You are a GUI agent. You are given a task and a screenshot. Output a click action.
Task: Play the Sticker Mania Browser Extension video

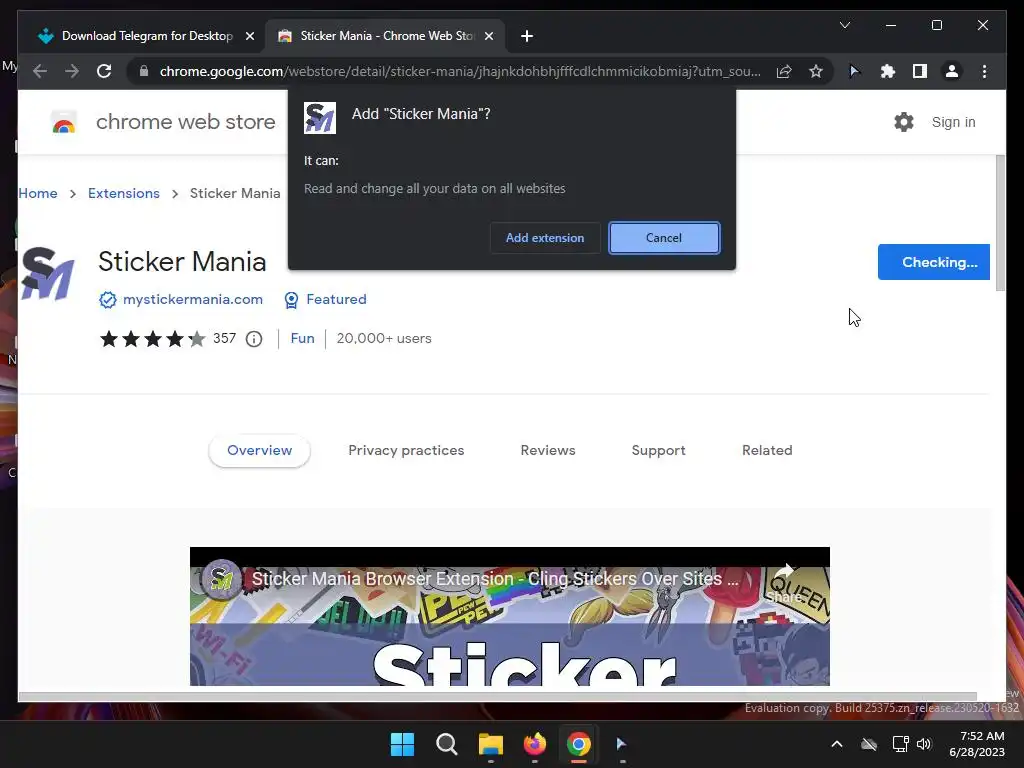click(x=509, y=617)
